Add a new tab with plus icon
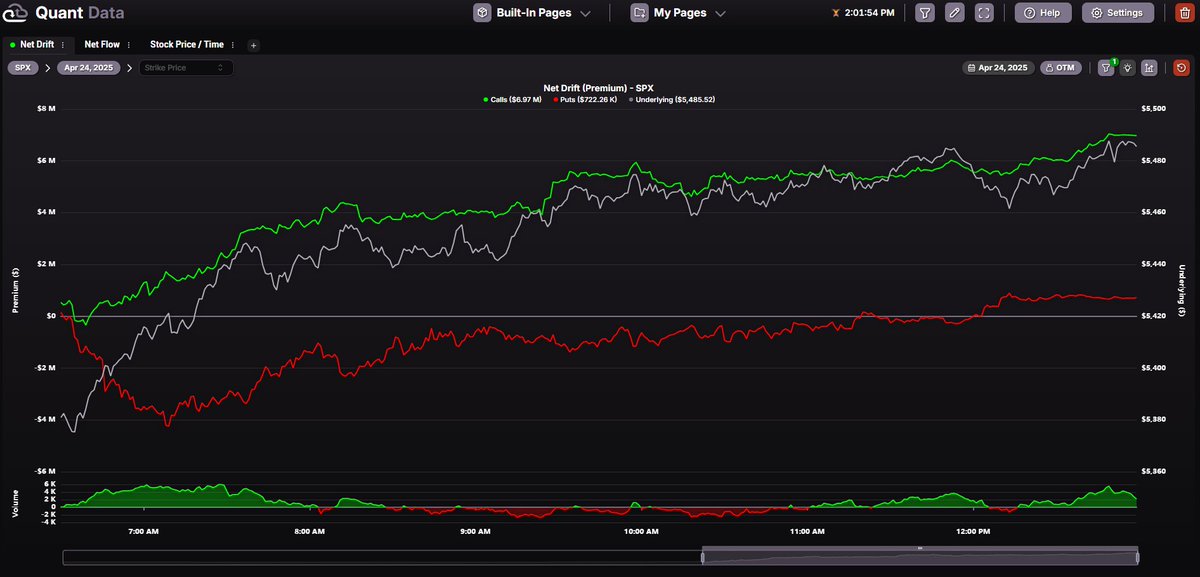Image resolution: width=1200 pixels, height=577 pixels. (x=253, y=45)
